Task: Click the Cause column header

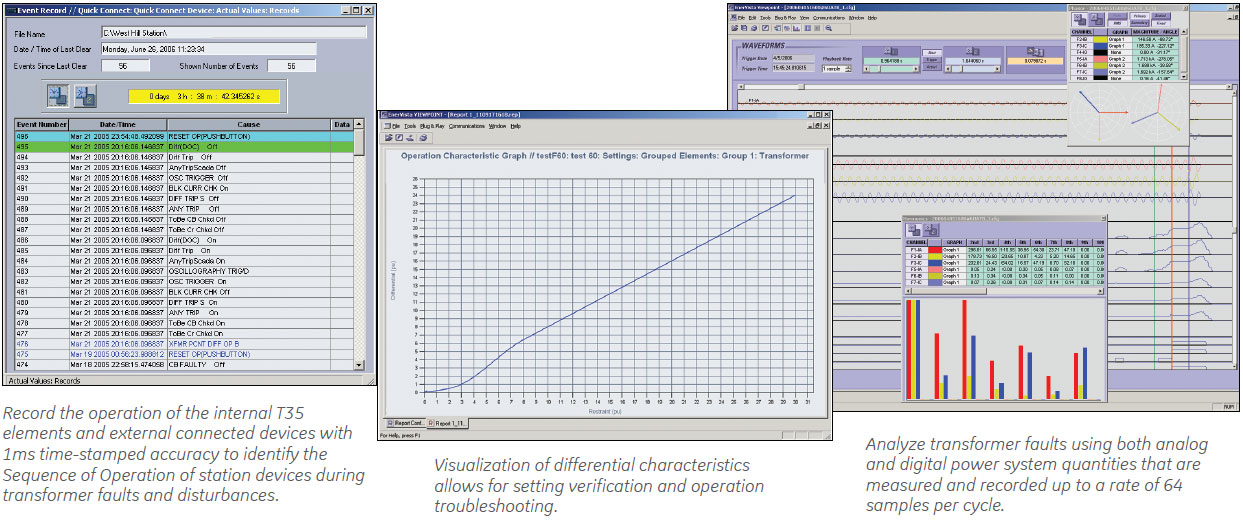Action: click(248, 124)
